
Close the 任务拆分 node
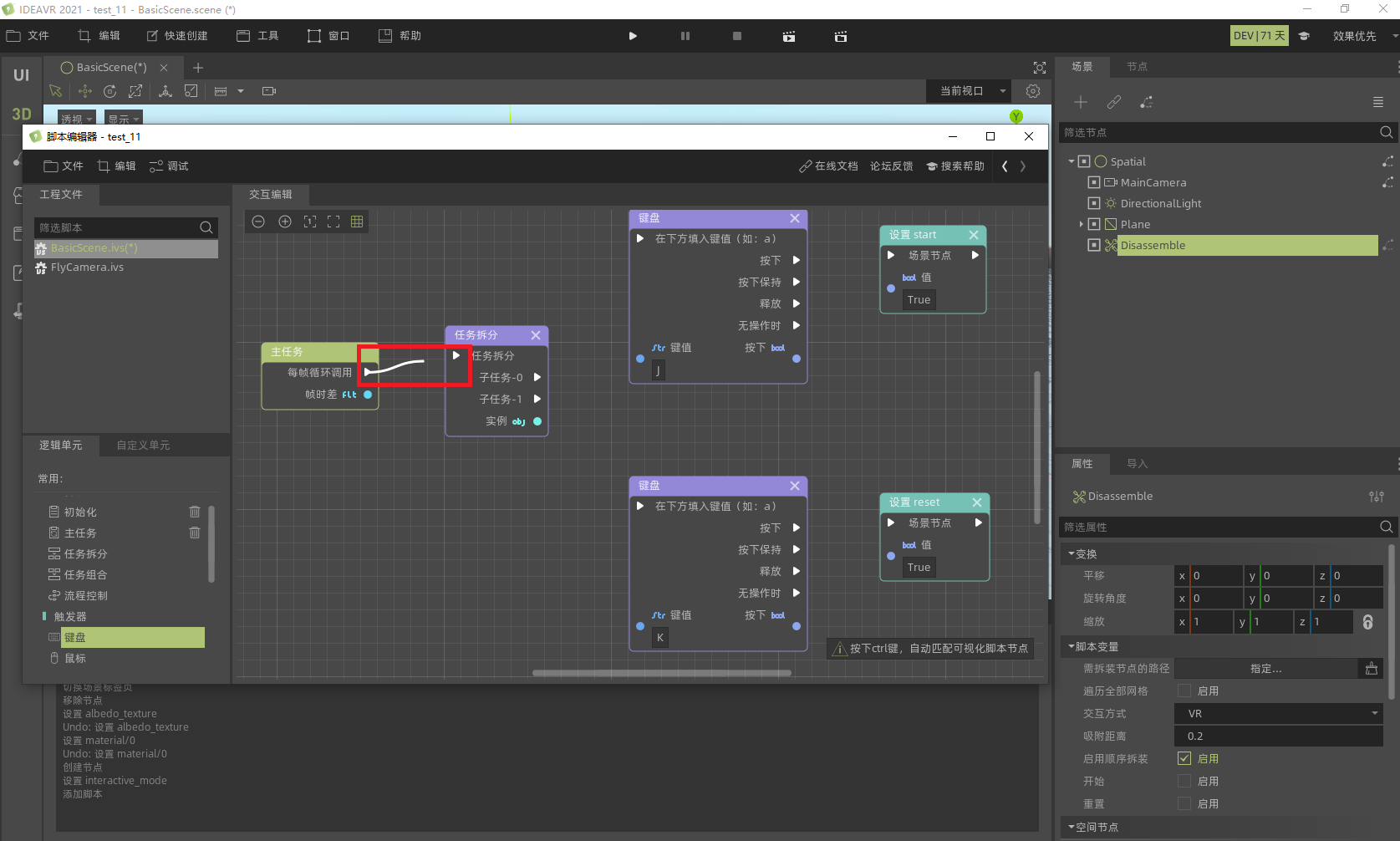click(x=536, y=335)
